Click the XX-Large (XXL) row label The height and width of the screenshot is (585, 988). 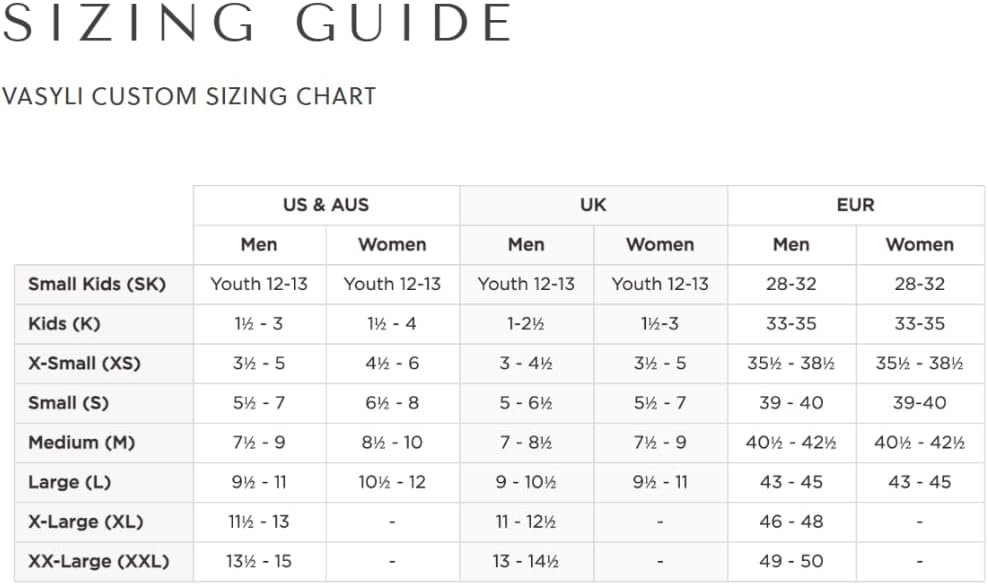click(x=99, y=562)
